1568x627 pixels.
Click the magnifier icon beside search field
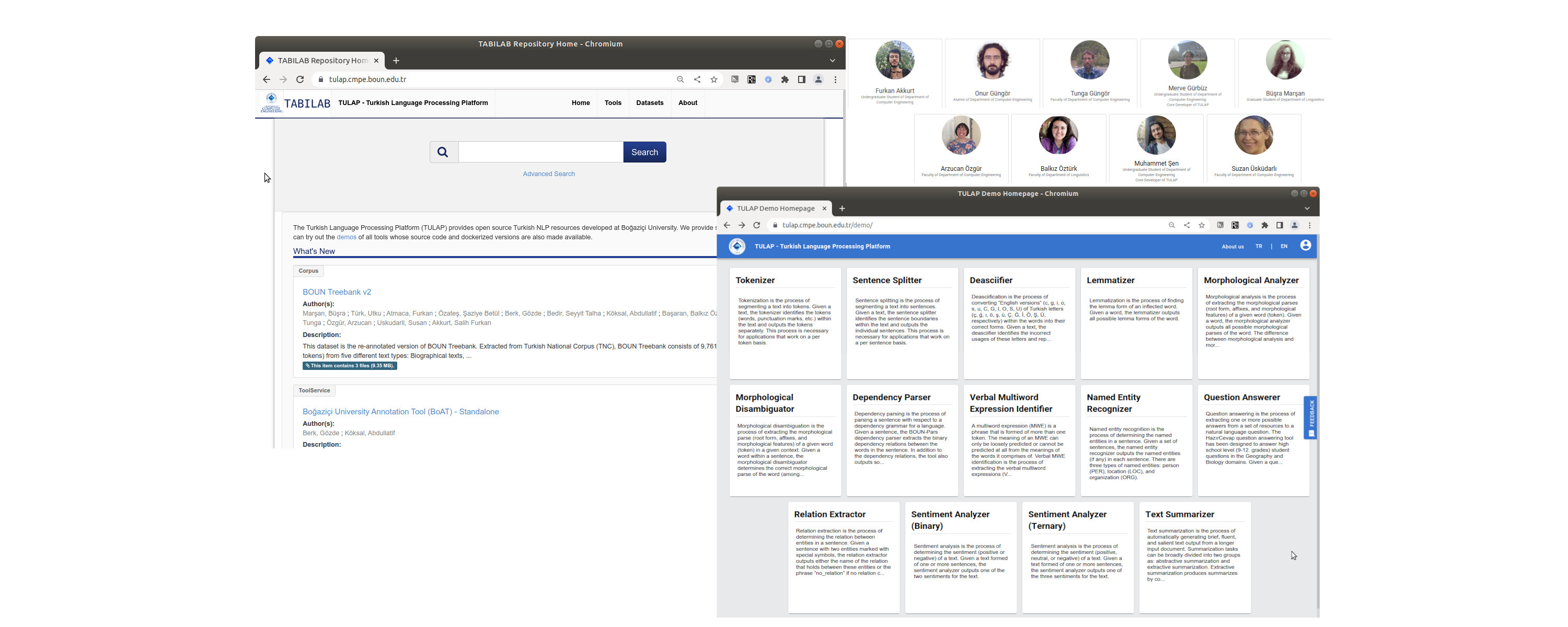[443, 152]
